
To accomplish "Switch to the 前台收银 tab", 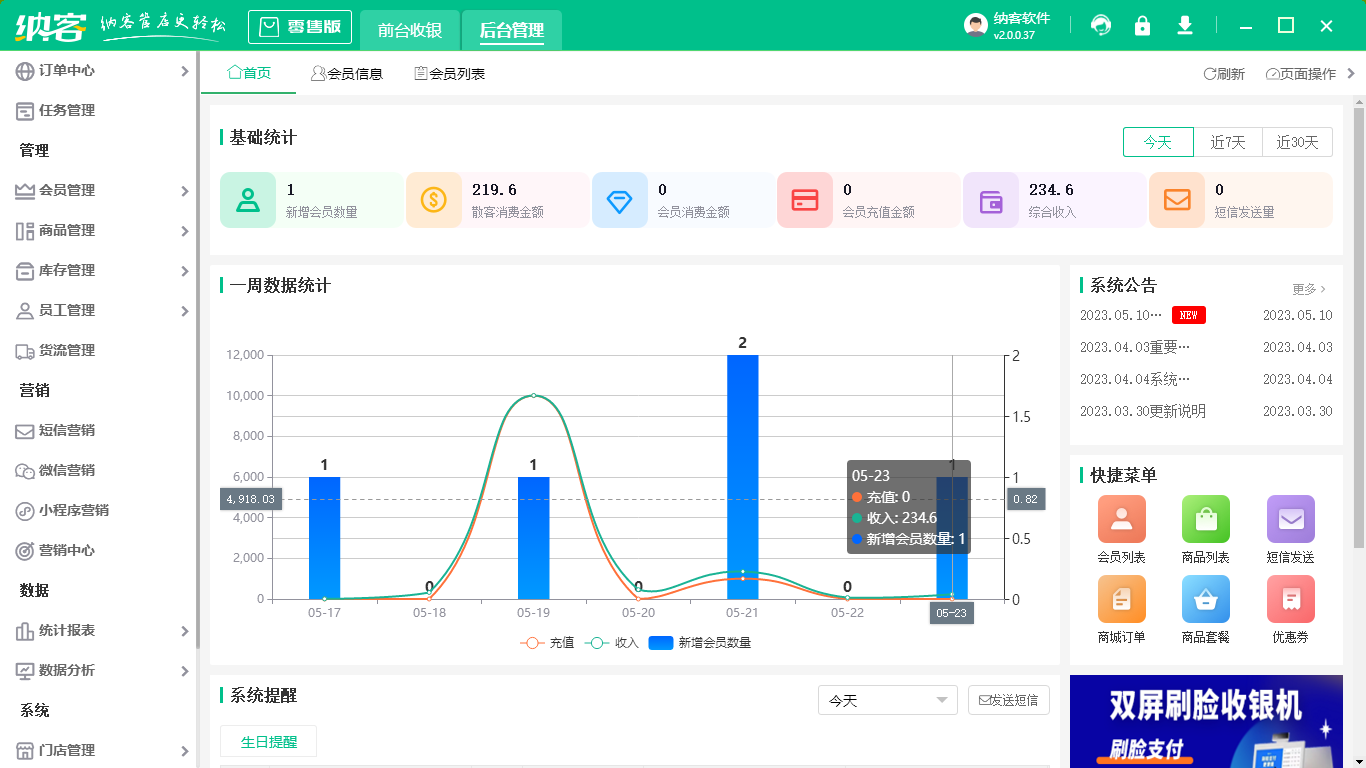I will [x=410, y=30].
